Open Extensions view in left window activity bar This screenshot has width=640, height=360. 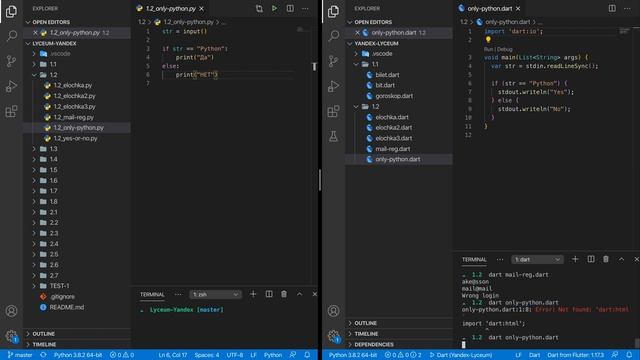click(11, 111)
